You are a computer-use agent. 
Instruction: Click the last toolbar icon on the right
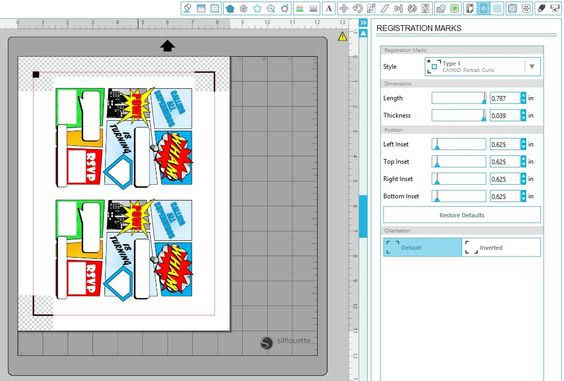[x=555, y=8]
